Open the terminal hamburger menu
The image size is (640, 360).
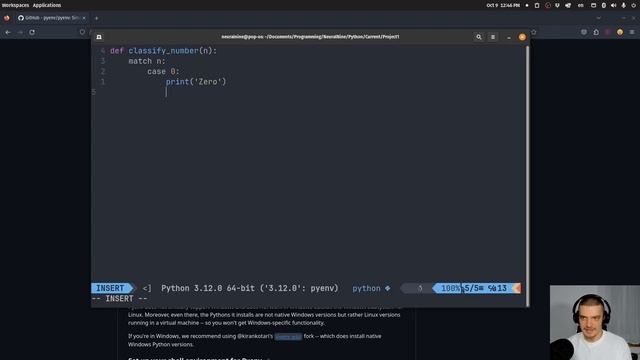[493, 37]
